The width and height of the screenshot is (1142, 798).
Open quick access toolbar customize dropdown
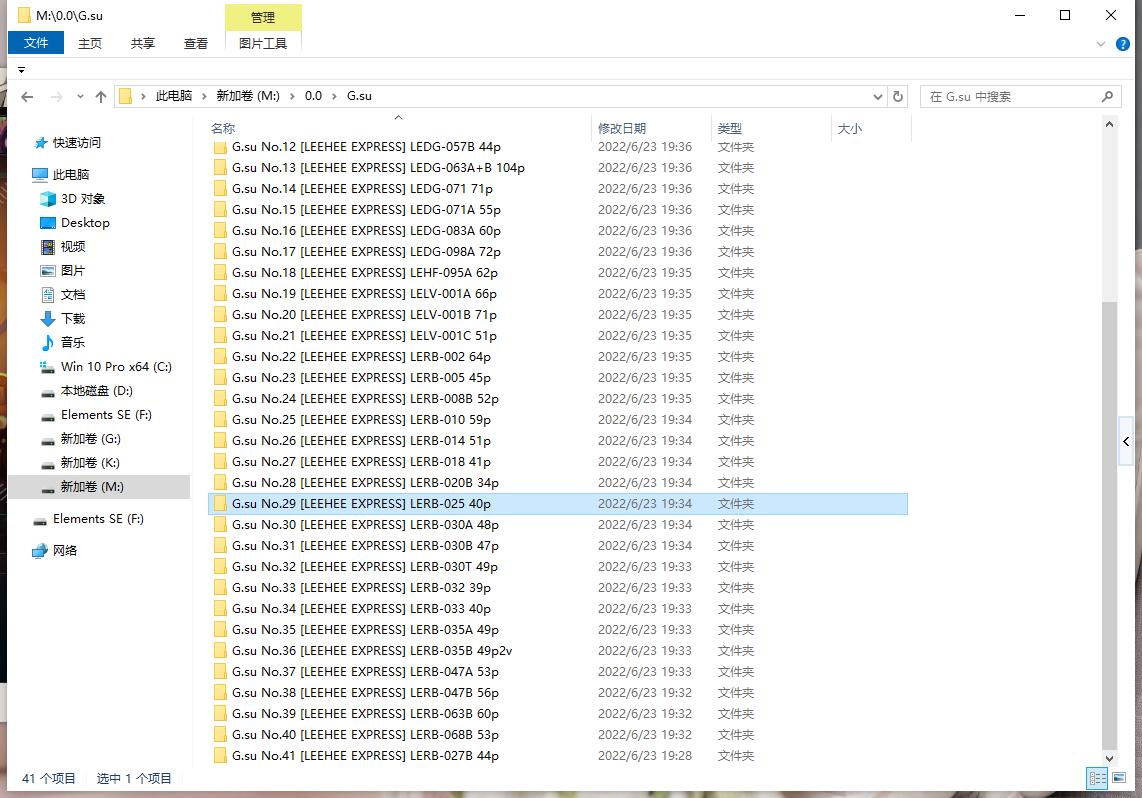click(21, 70)
